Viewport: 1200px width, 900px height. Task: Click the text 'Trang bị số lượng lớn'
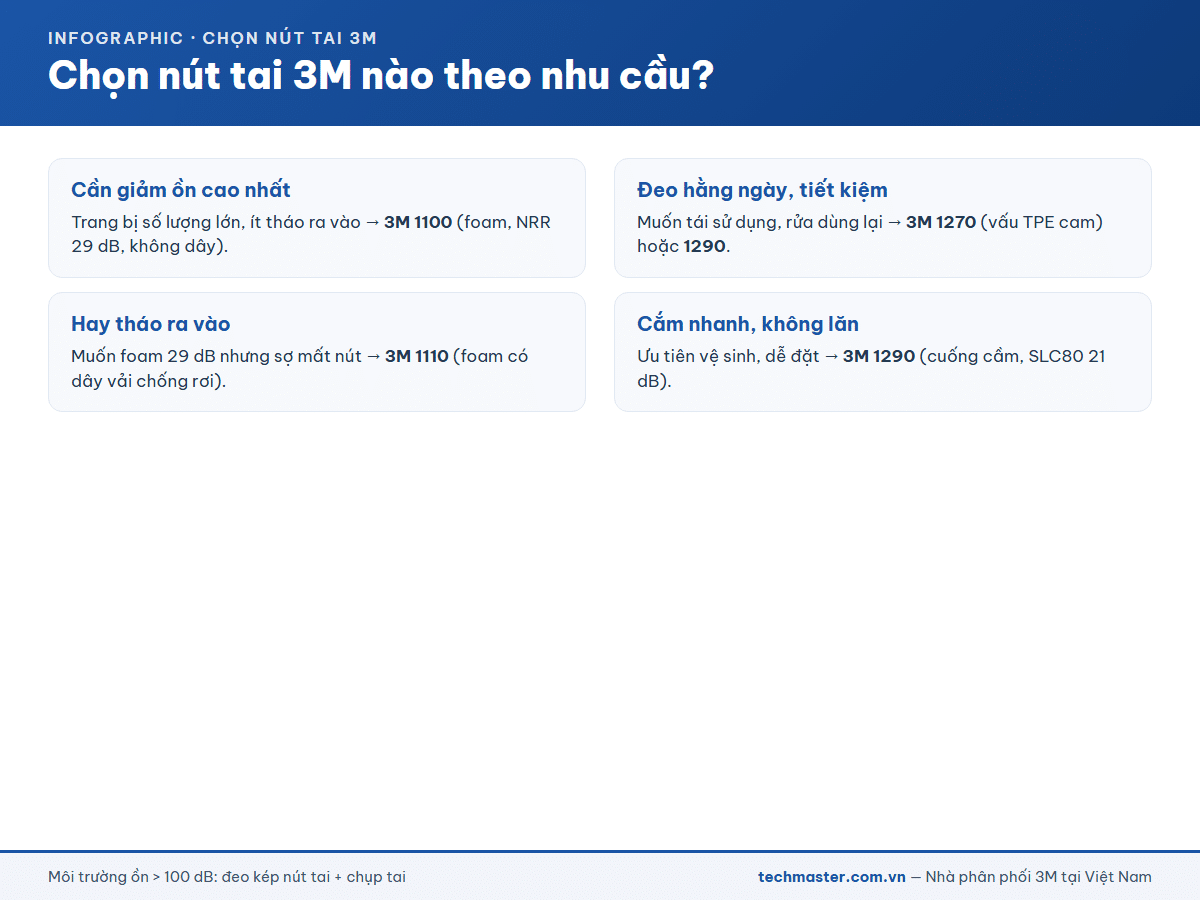click(155, 222)
